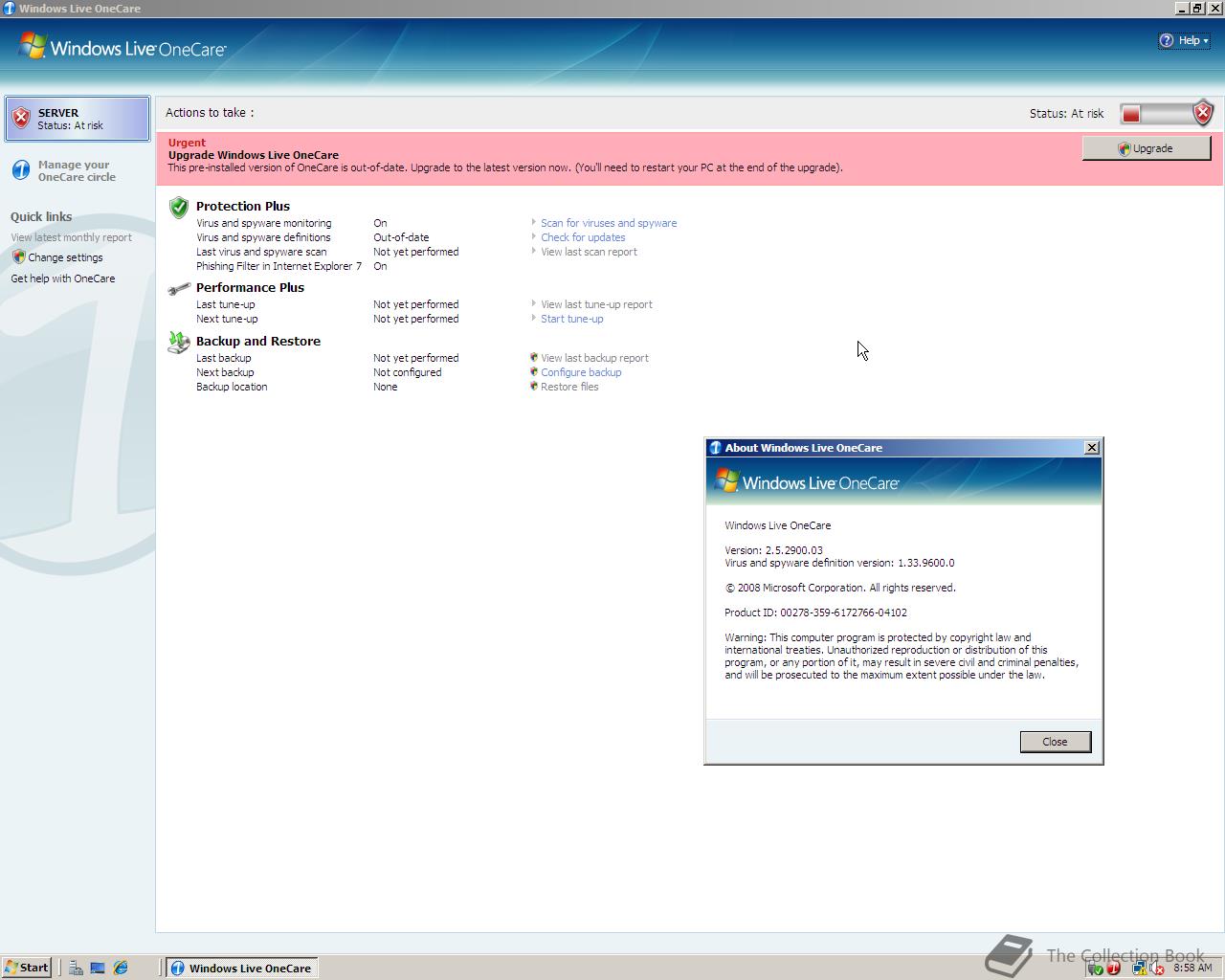Viewport: 1225px width, 980px height.
Task: Click View last scan report link
Action: tap(589, 252)
